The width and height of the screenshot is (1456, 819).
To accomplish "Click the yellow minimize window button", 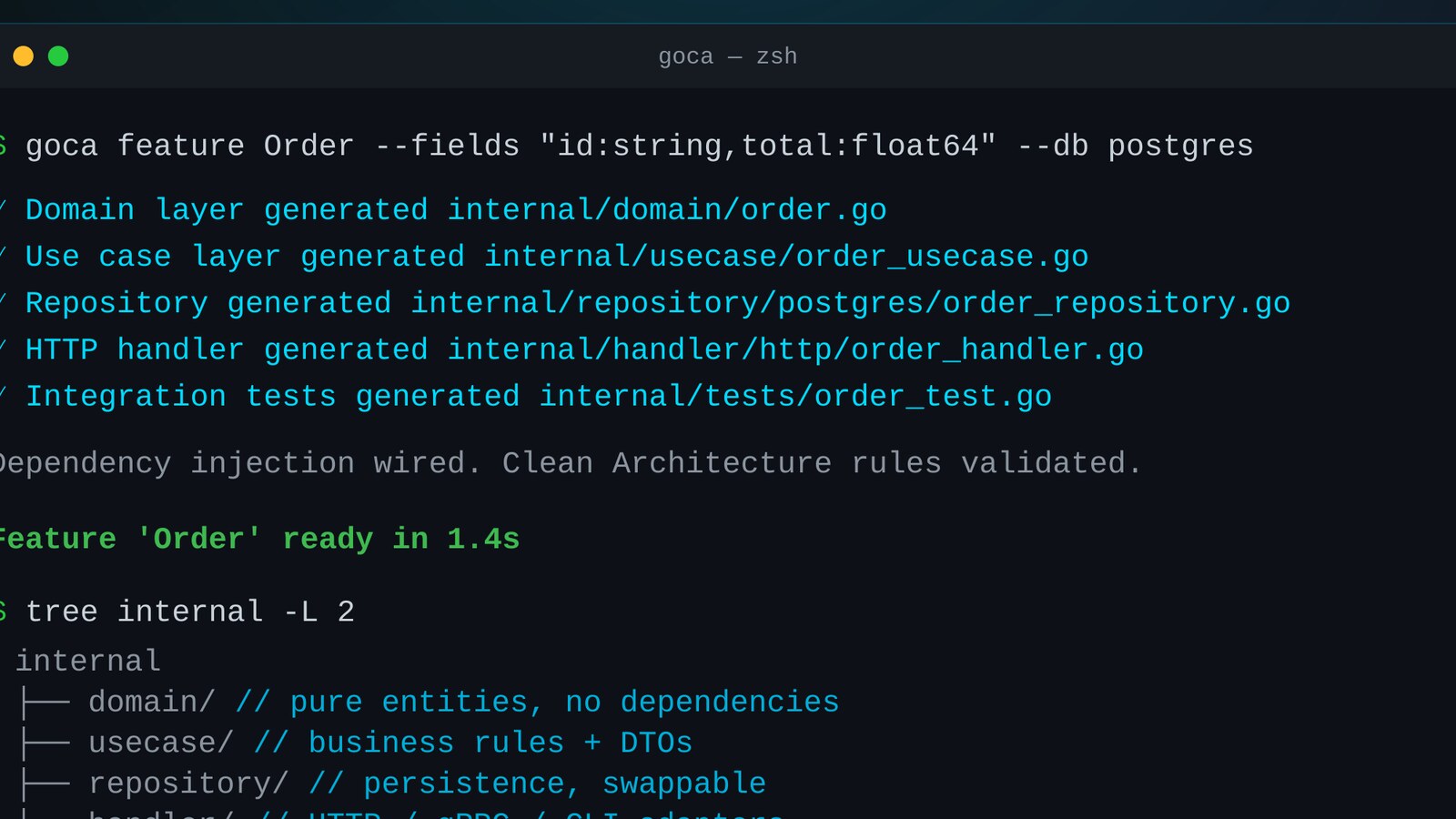I will (x=23, y=56).
